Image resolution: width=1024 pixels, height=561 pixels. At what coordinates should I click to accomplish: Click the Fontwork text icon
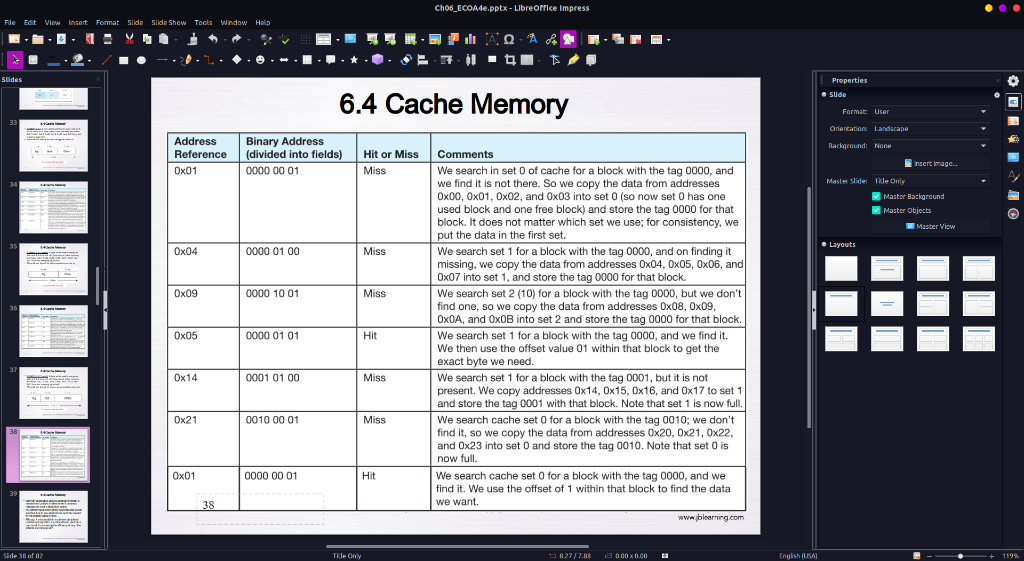point(532,39)
